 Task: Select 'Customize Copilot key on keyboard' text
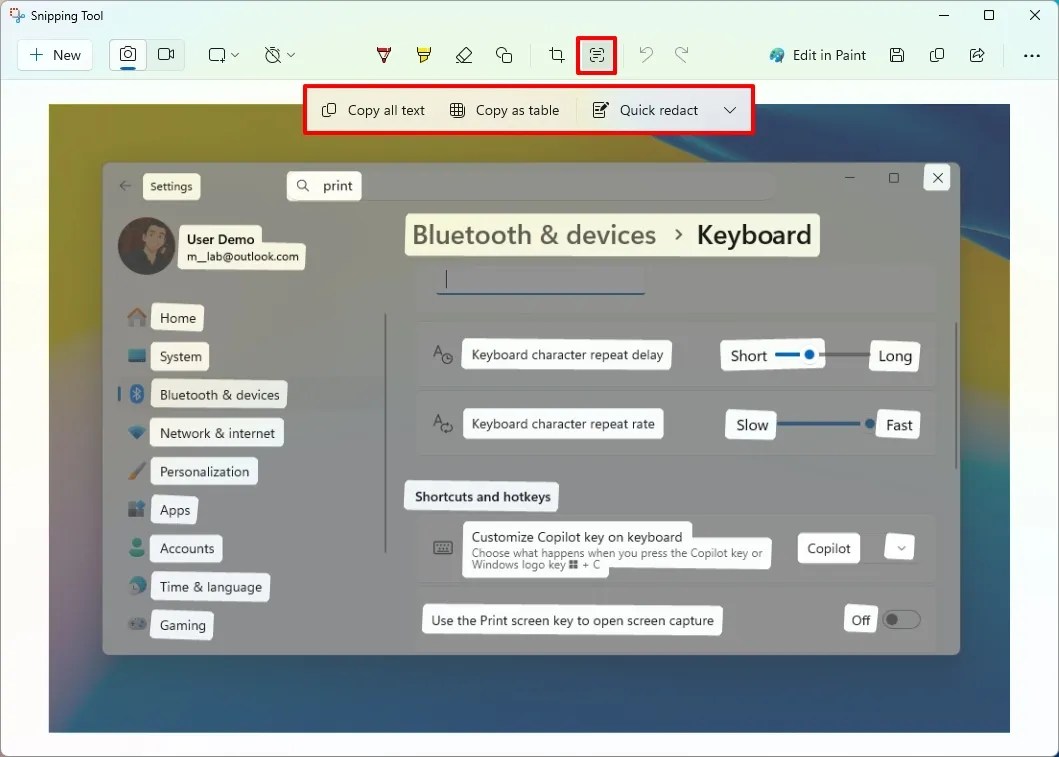(577, 537)
